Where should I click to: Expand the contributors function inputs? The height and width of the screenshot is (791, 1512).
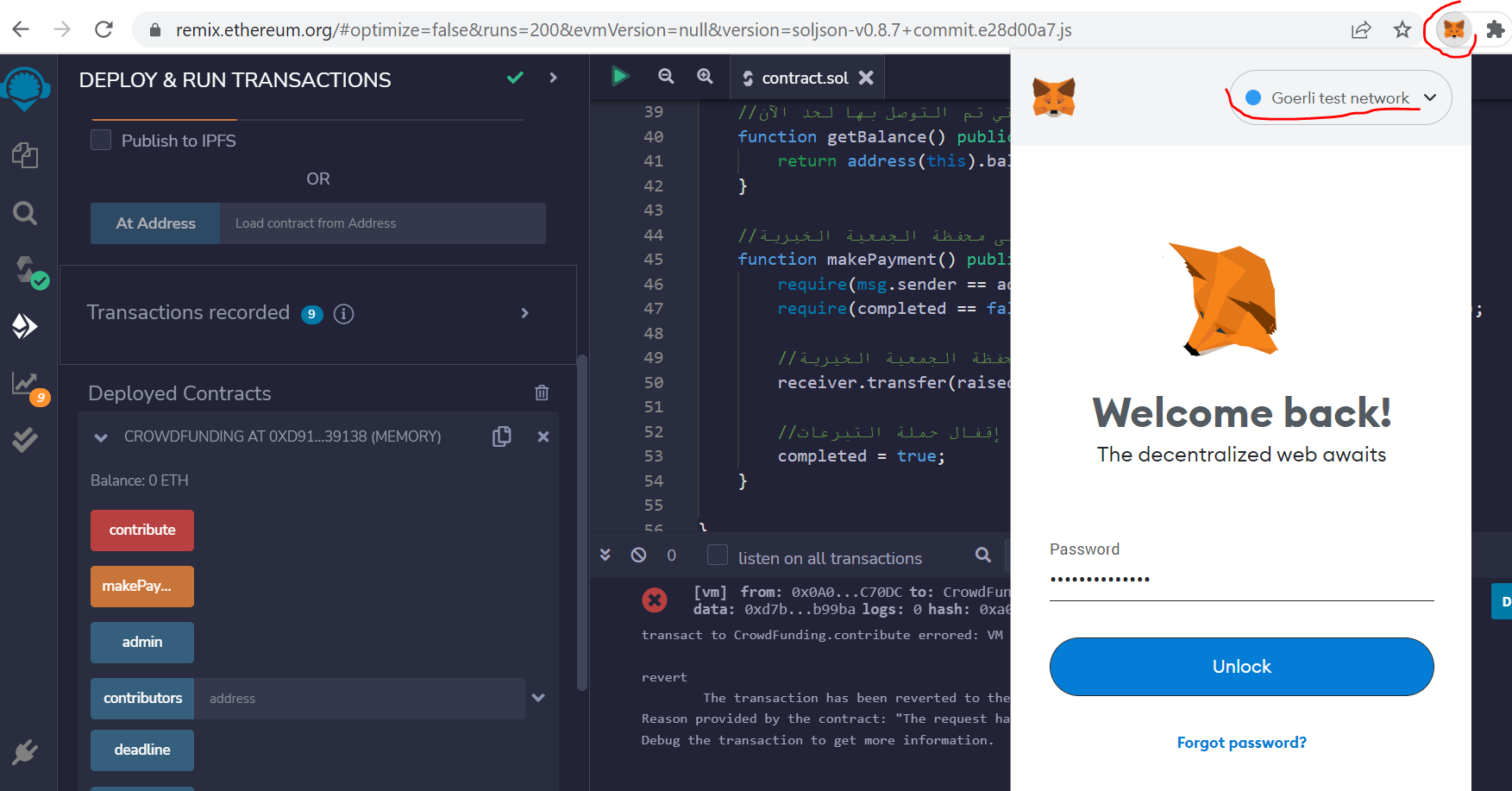pyautogui.click(x=538, y=698)
